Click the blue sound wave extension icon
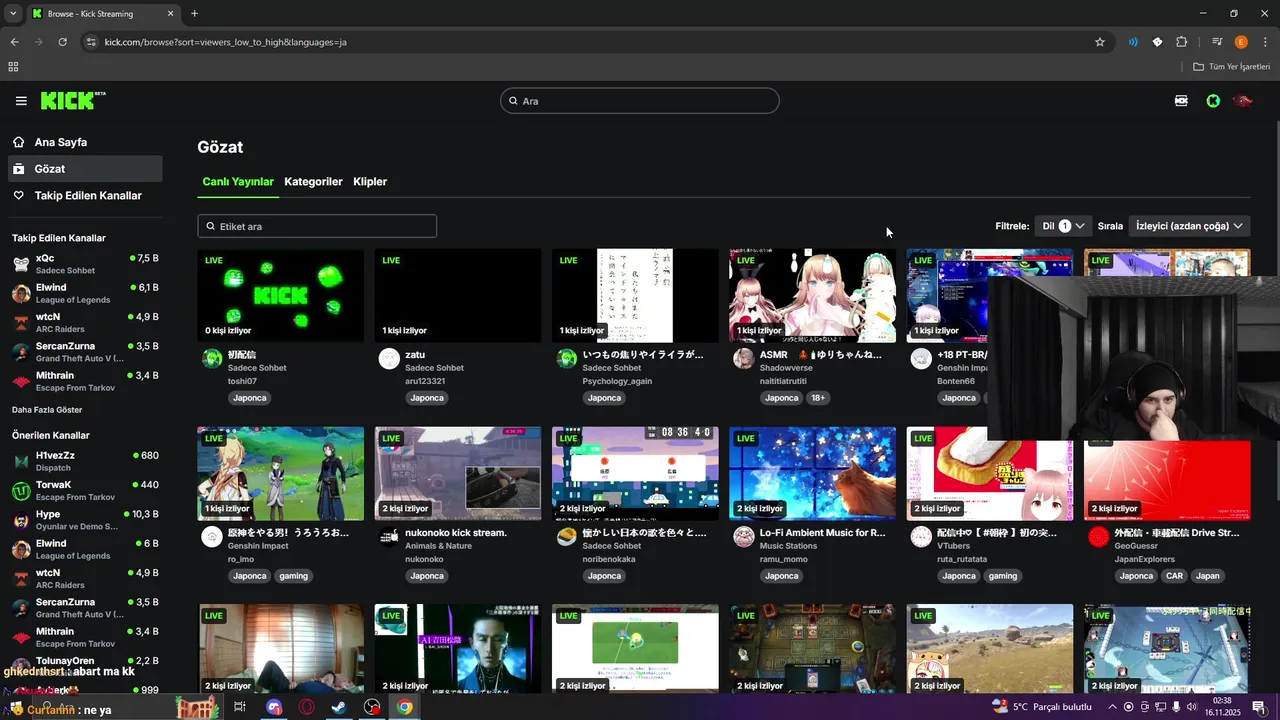Viewport: 1280px width, 720px height. (x=1133, y=42)
